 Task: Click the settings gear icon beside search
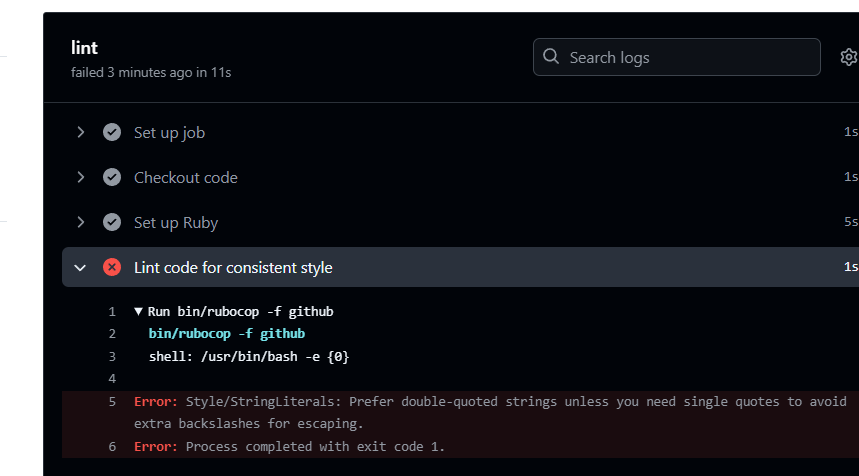tap(849, 57)
